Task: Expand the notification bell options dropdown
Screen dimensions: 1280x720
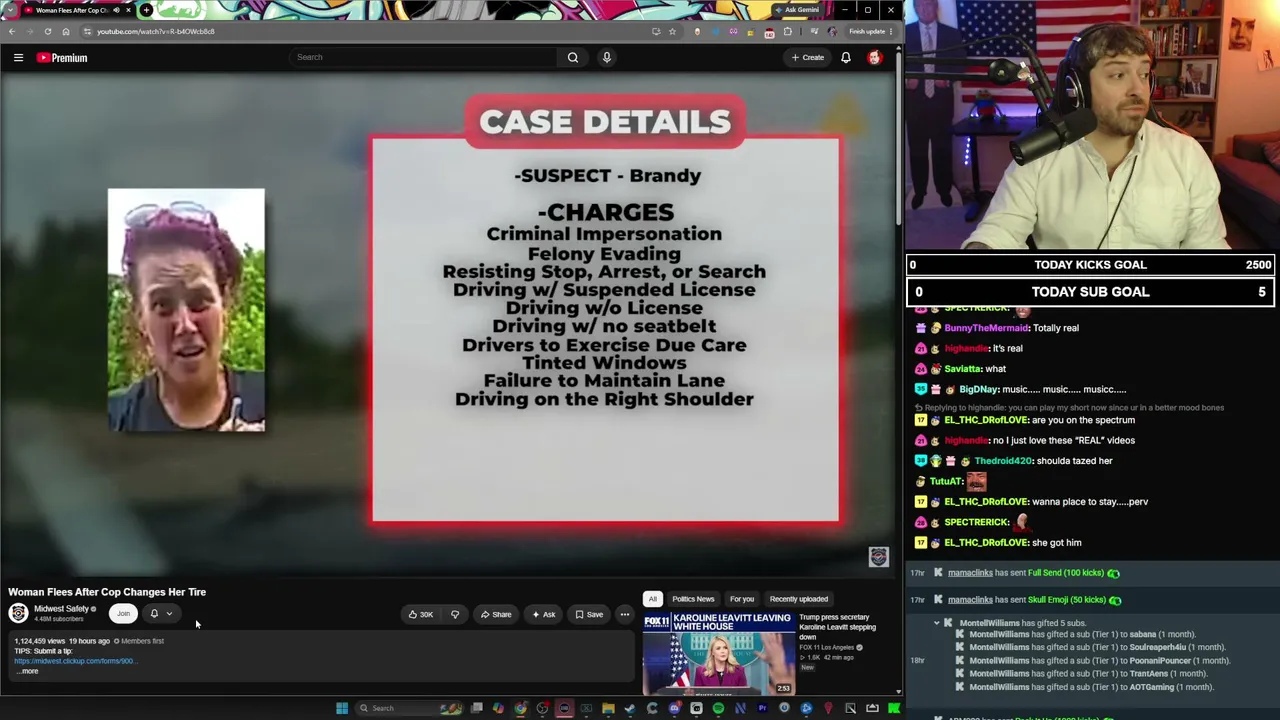Action: [x=169, y=614]
